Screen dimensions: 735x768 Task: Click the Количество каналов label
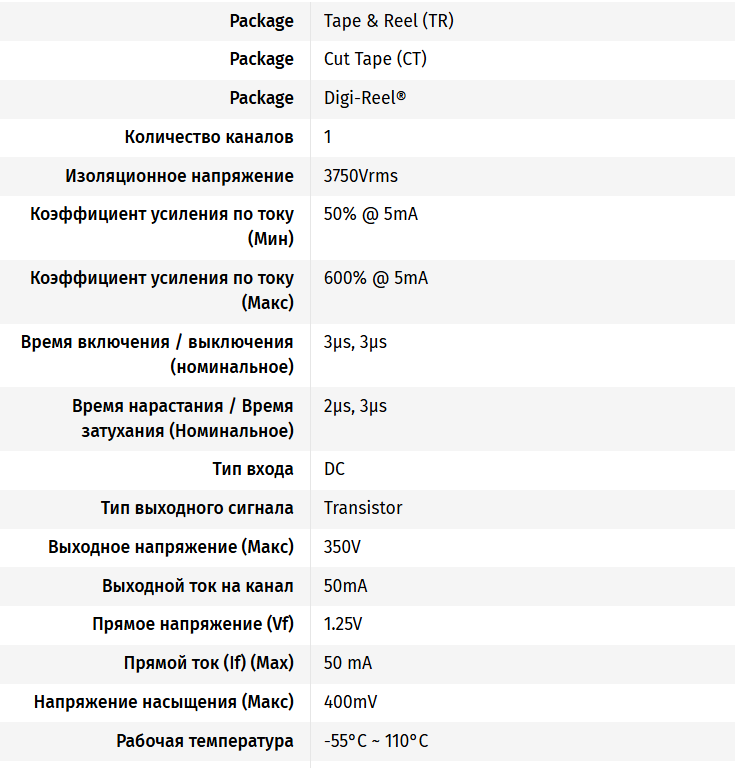209,137
